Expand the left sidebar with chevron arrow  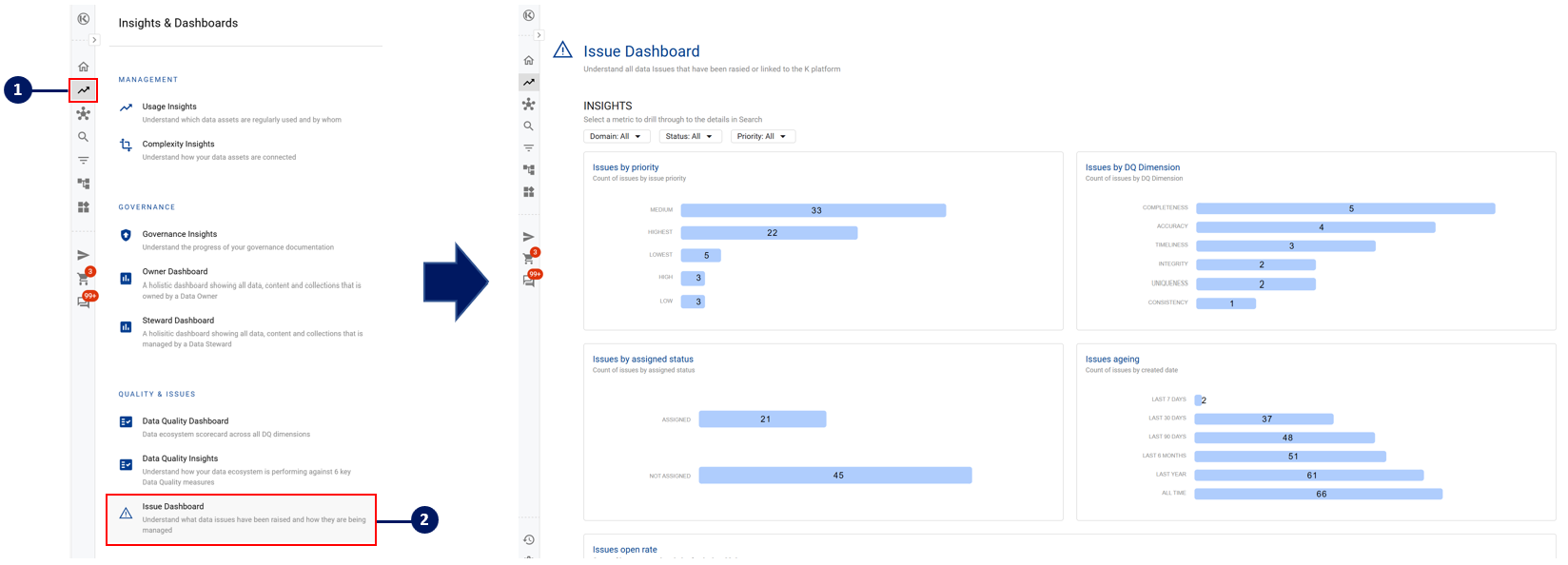tap(94, 40)
